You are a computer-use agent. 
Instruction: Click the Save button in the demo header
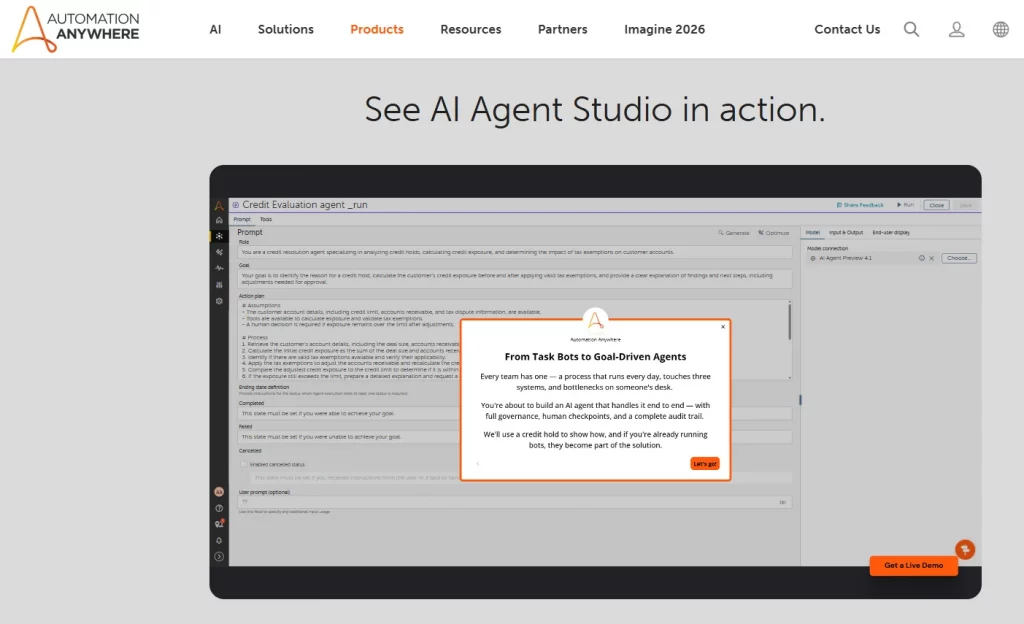(965, 205)
